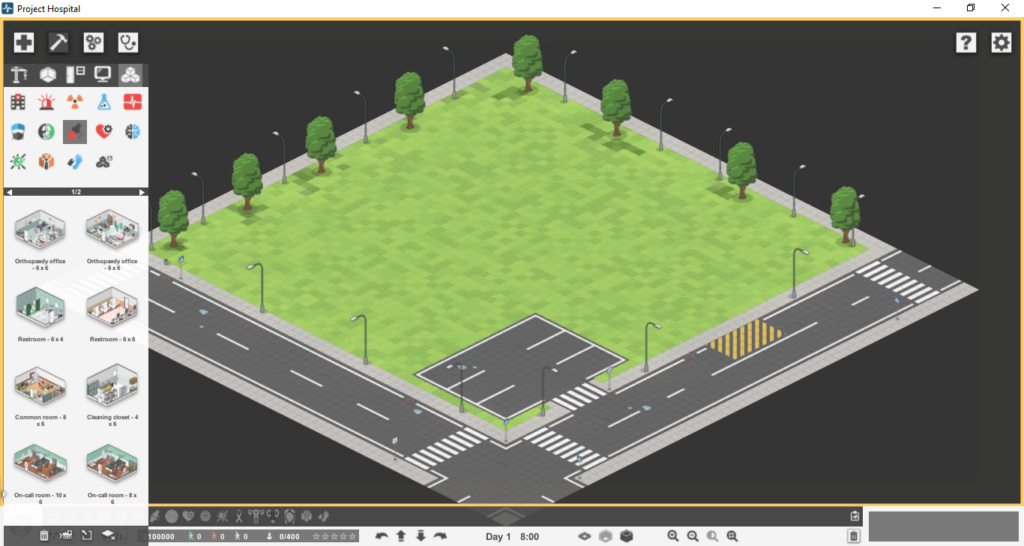
Task: Select the highlighted orthopaedy department icon
Action: 75,132
